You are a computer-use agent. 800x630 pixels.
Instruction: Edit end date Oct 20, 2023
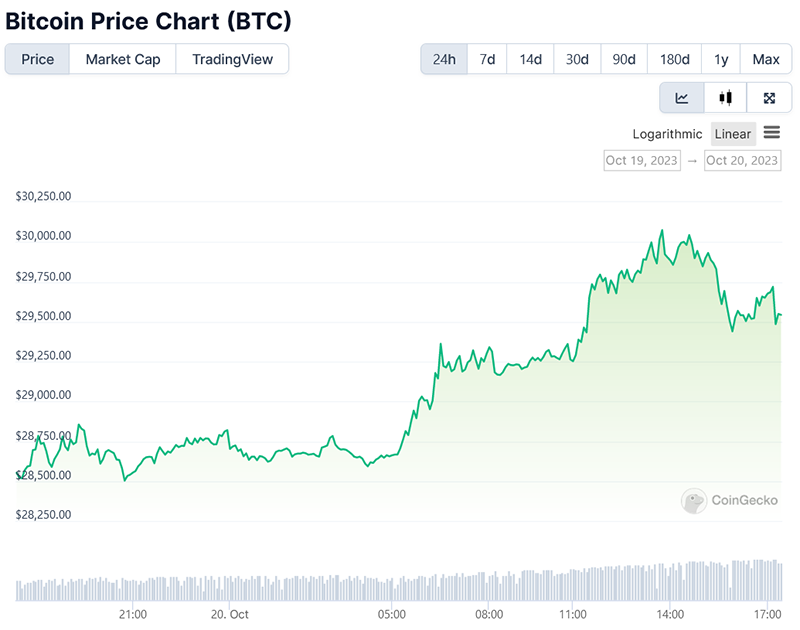[x=742, y=160]
